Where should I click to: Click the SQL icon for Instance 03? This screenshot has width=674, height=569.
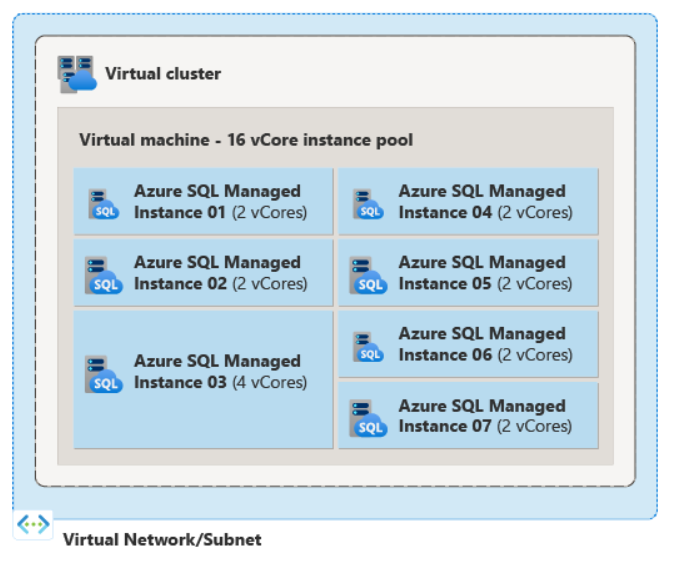tap(104, 374)
